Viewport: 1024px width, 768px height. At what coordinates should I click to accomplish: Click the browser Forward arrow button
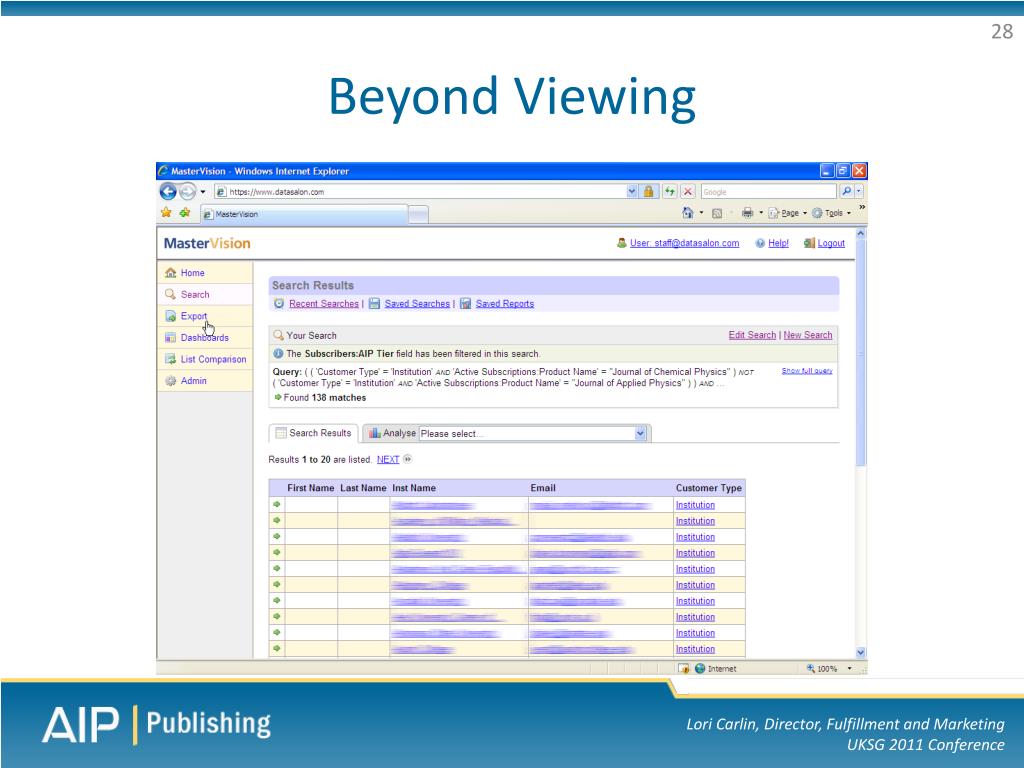[x=187, y=191]
